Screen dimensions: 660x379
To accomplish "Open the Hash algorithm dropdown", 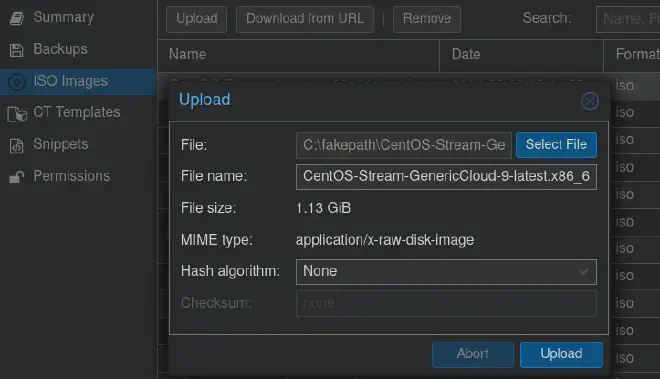I will (446, 272).
